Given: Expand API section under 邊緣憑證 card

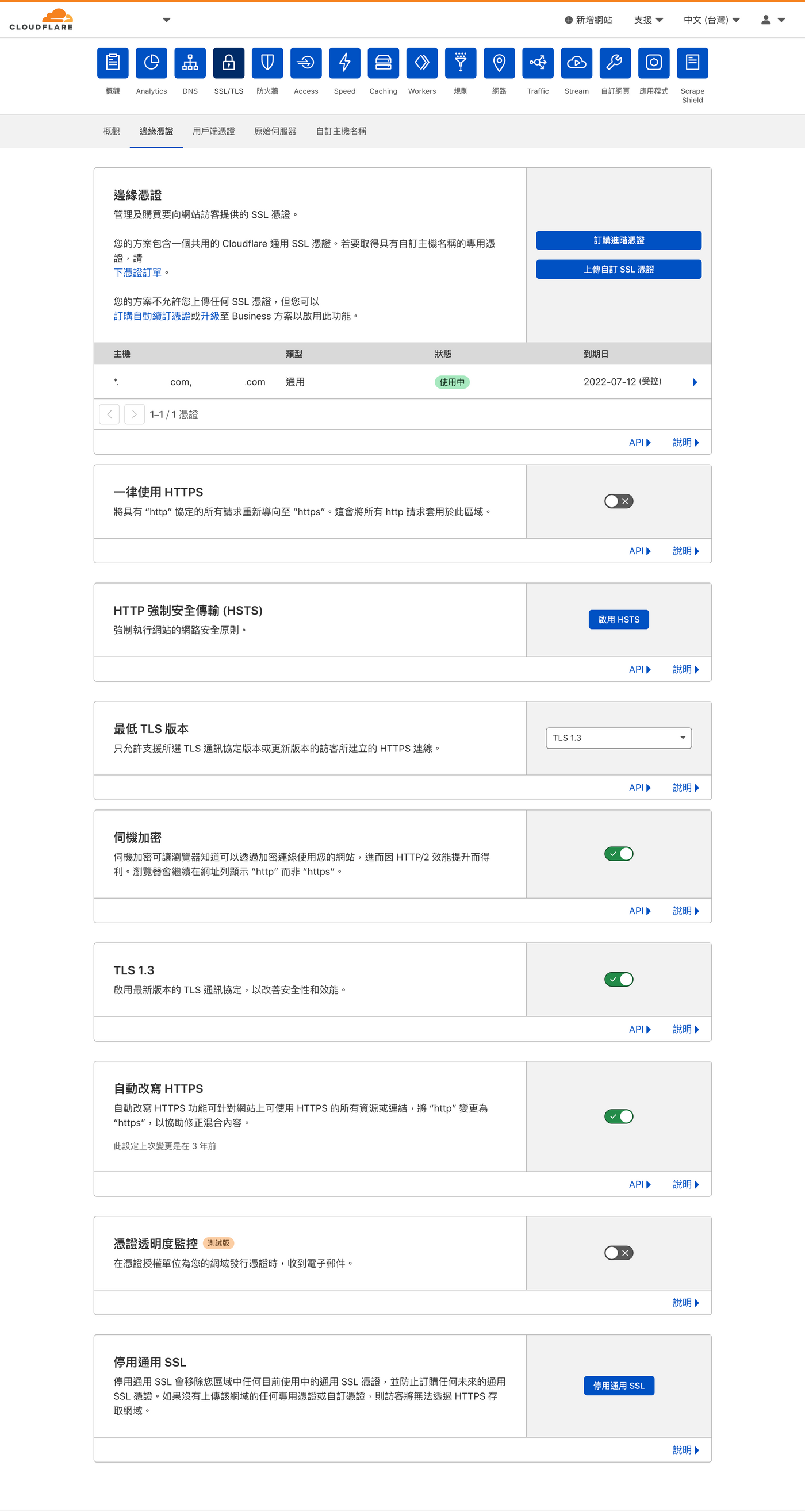Looking at the screenshot, I should tap(639, 443).
